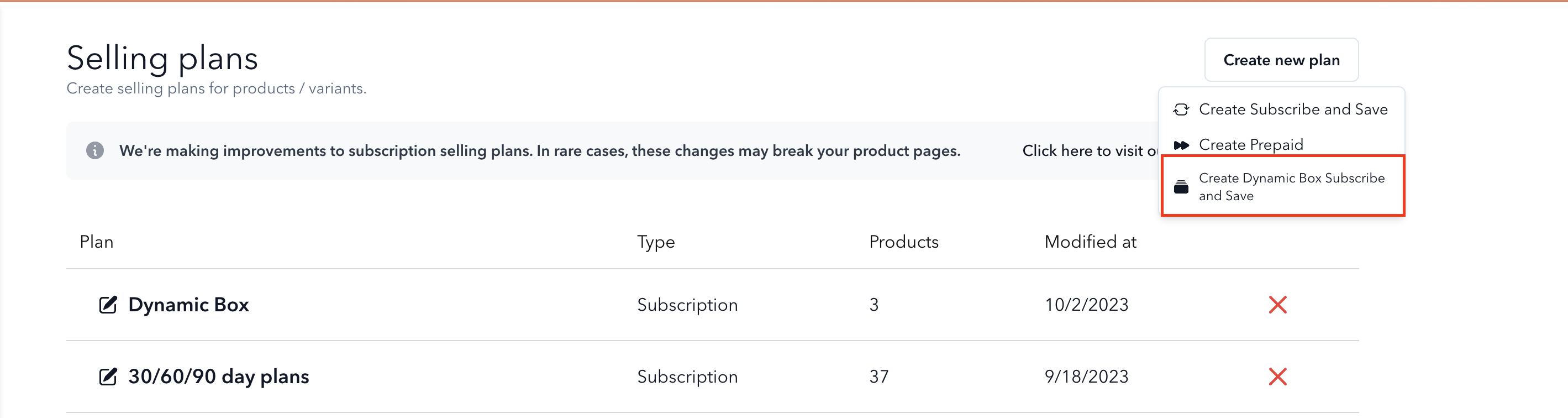The width and height of the screenshot is (1568, 418).
Task: Click the info icon in notice banner
Action: tap(95, 150)
